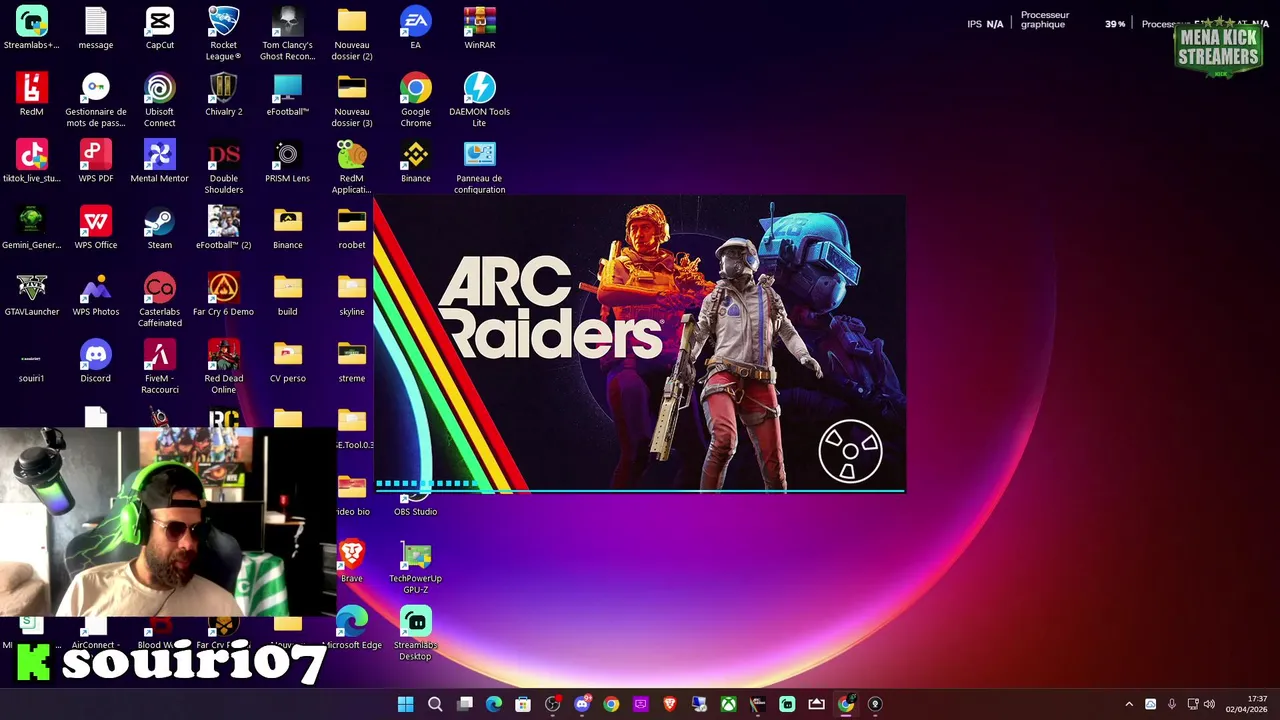The height and width of the screenshot is (720, 1280).
Task: Open WPS Photos desktop shortcut
Action: click(x=96, y=295)
